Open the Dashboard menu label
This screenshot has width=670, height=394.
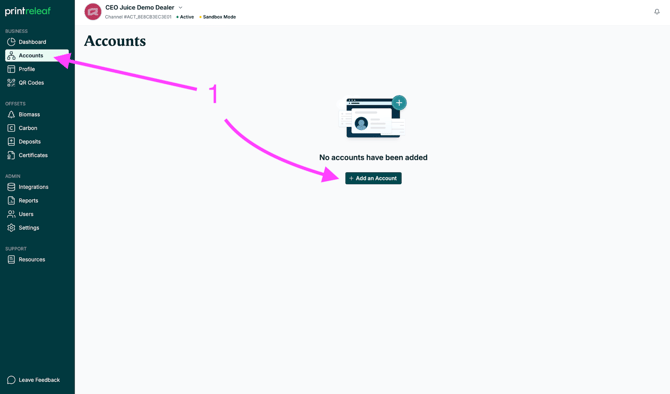(x=32, y=42)
